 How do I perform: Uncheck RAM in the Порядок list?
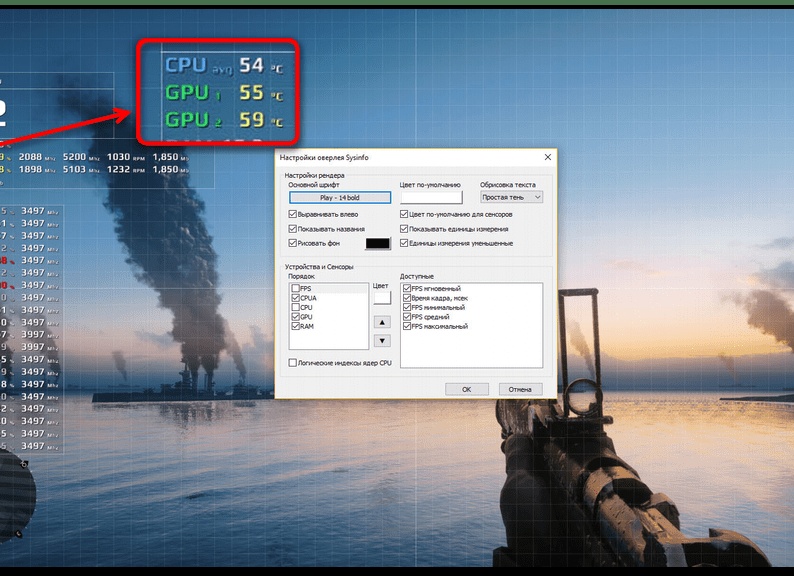click(x=296, y=326)
